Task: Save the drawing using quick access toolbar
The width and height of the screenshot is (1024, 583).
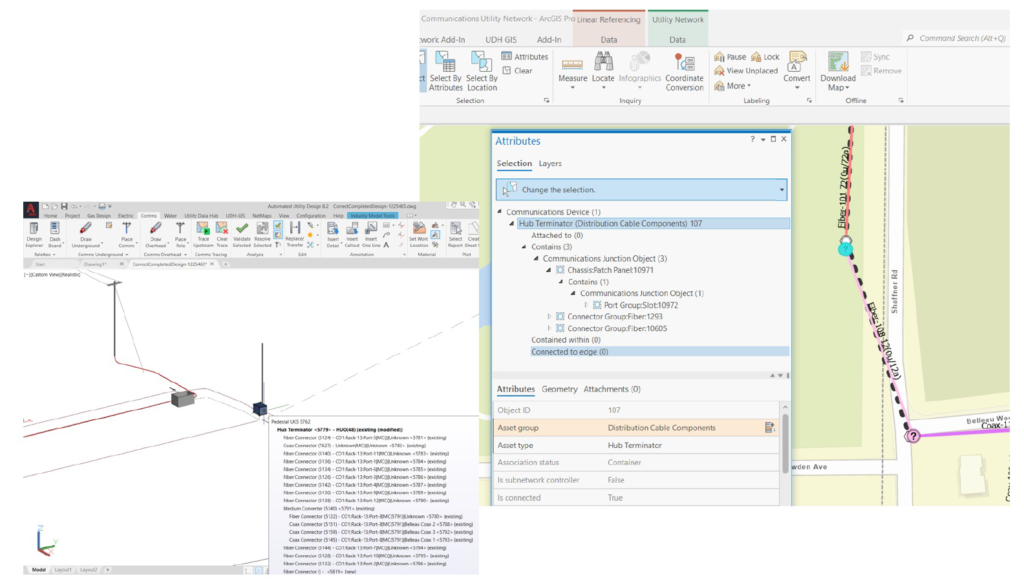Action: pyautogui.click(x=64, y=206)
